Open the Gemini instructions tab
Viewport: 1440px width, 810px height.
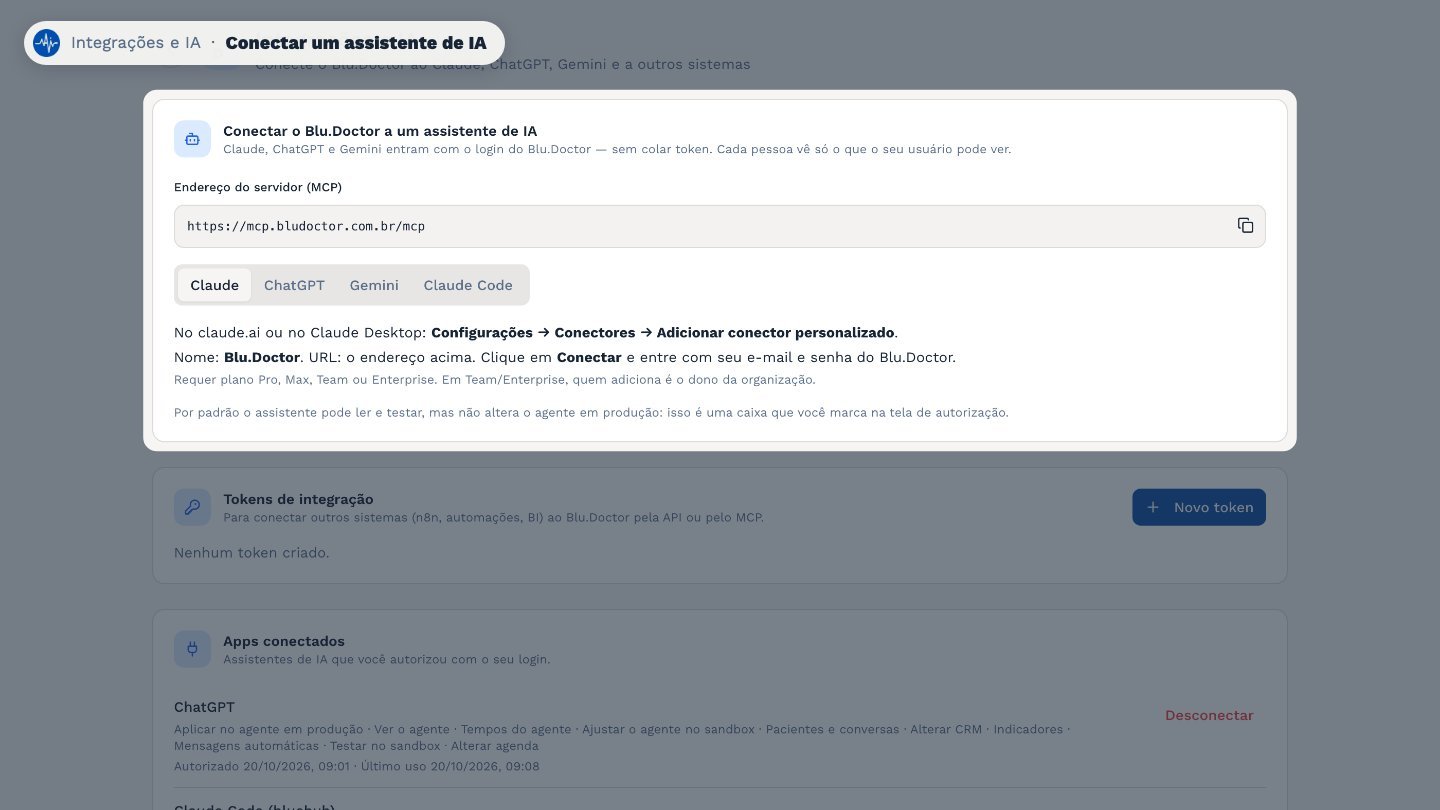click(x=374, y=285)
